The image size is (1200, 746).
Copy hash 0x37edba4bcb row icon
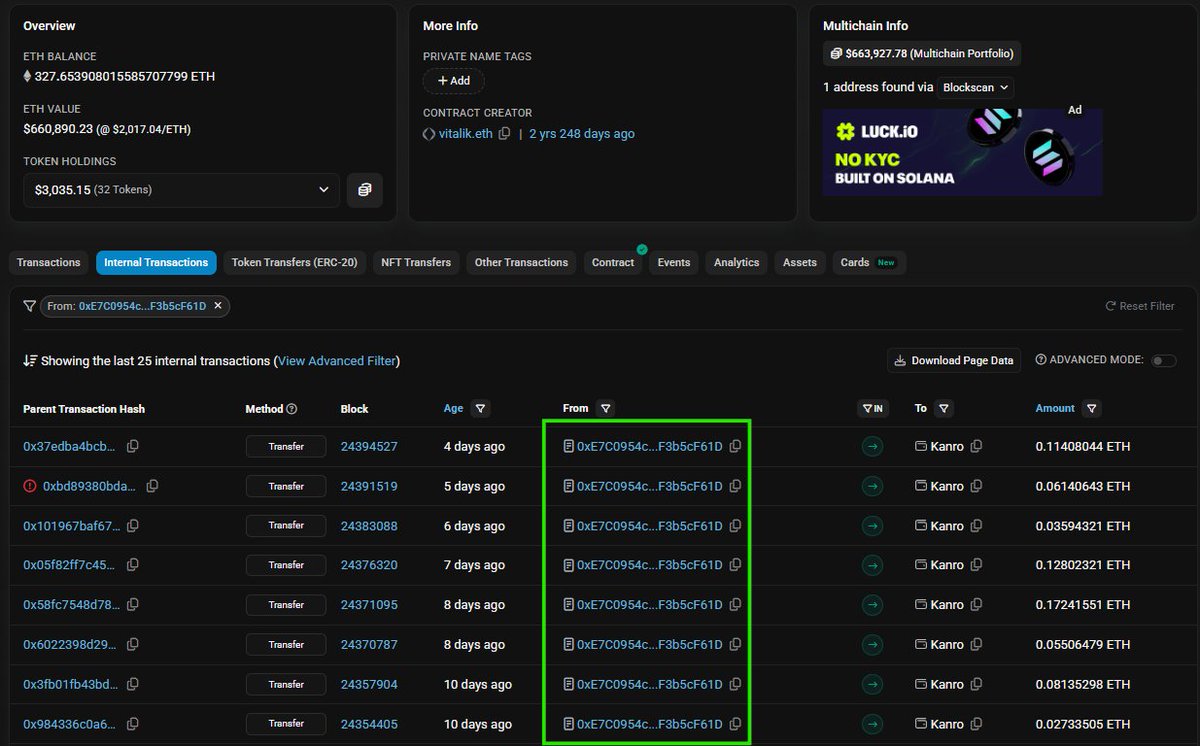pos(133,446)
